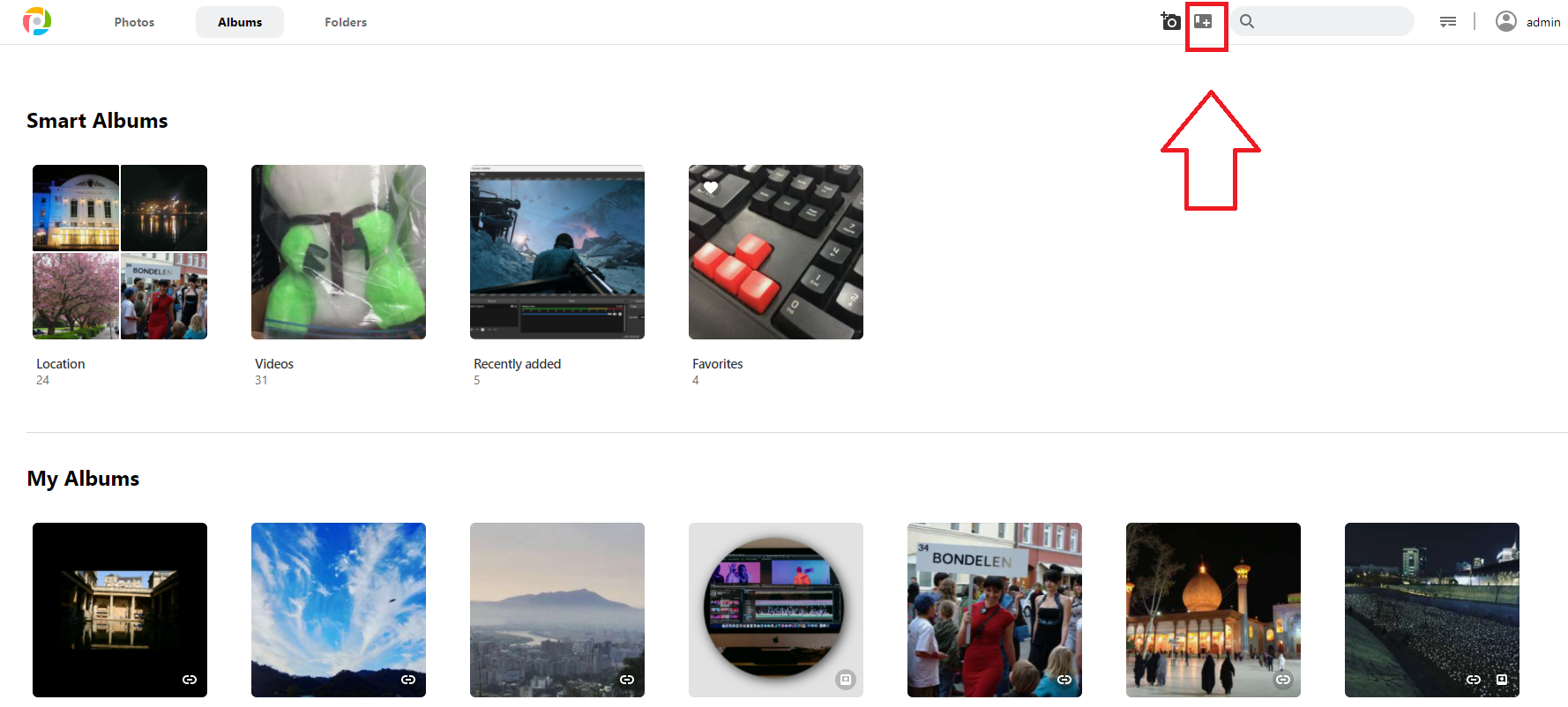Image resolution: width=1568 pixels, height=707 pixels.
Task: Click share link icon on sky album
Action: pos(408,680)
